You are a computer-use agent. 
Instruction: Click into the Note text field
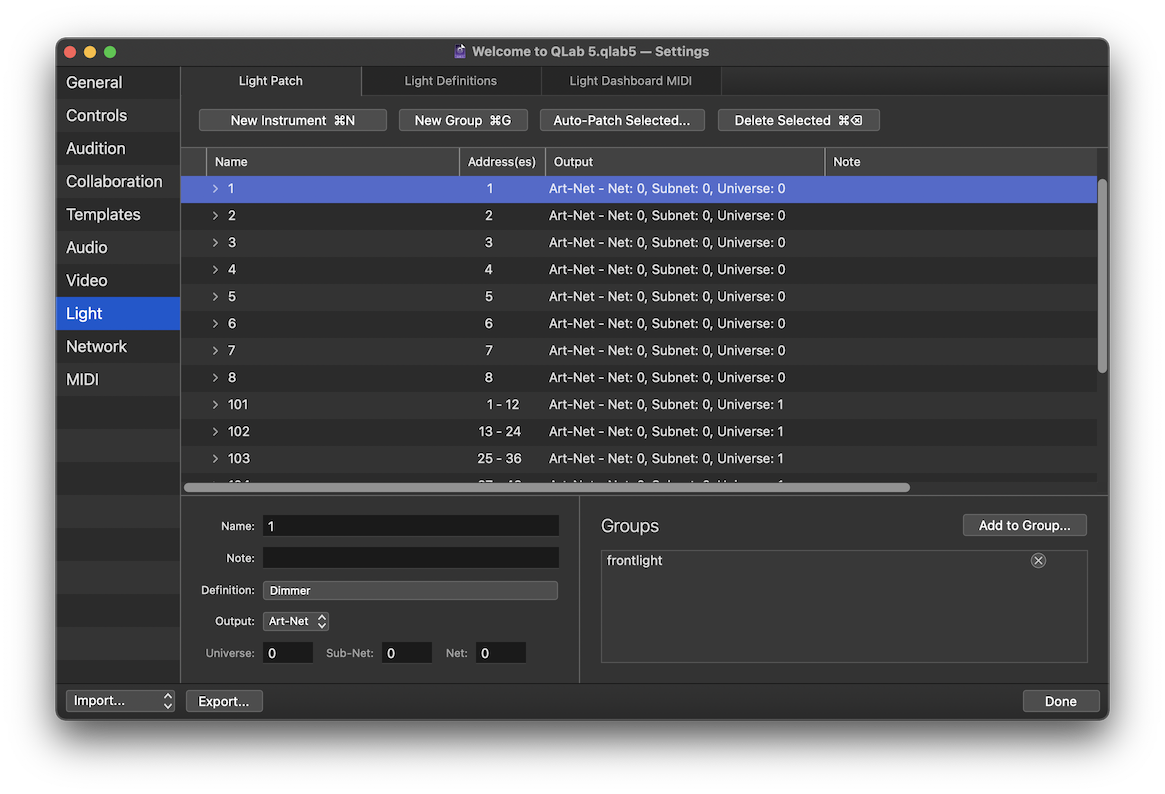coord(410,558)
